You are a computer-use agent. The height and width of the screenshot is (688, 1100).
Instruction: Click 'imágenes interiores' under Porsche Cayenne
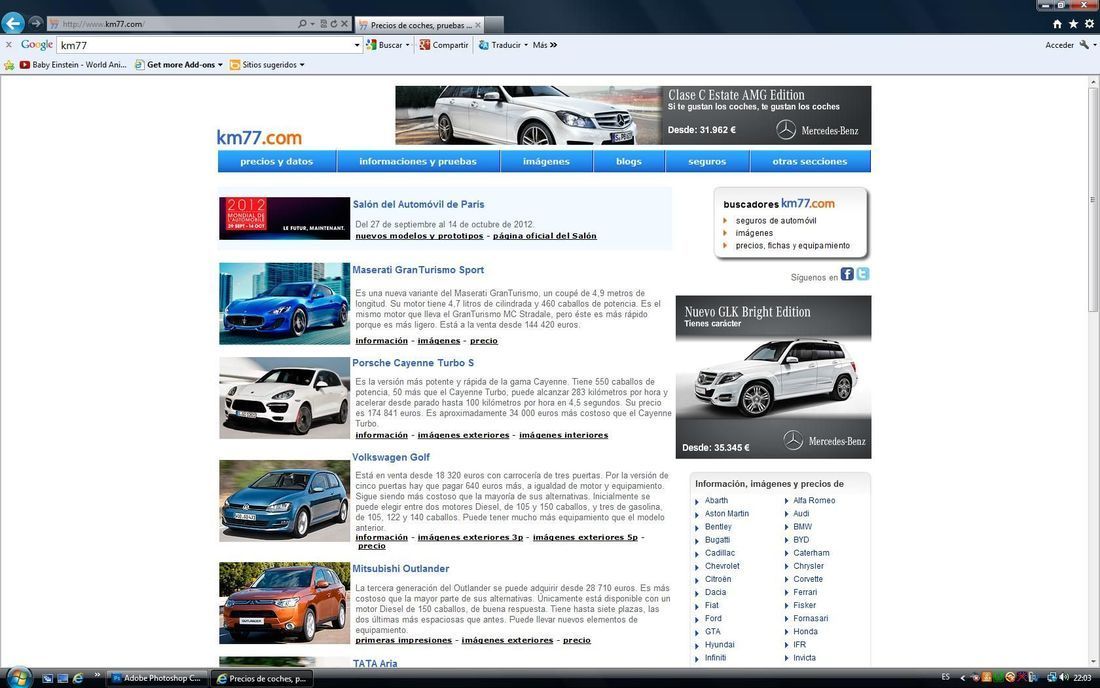coord(563,435)
